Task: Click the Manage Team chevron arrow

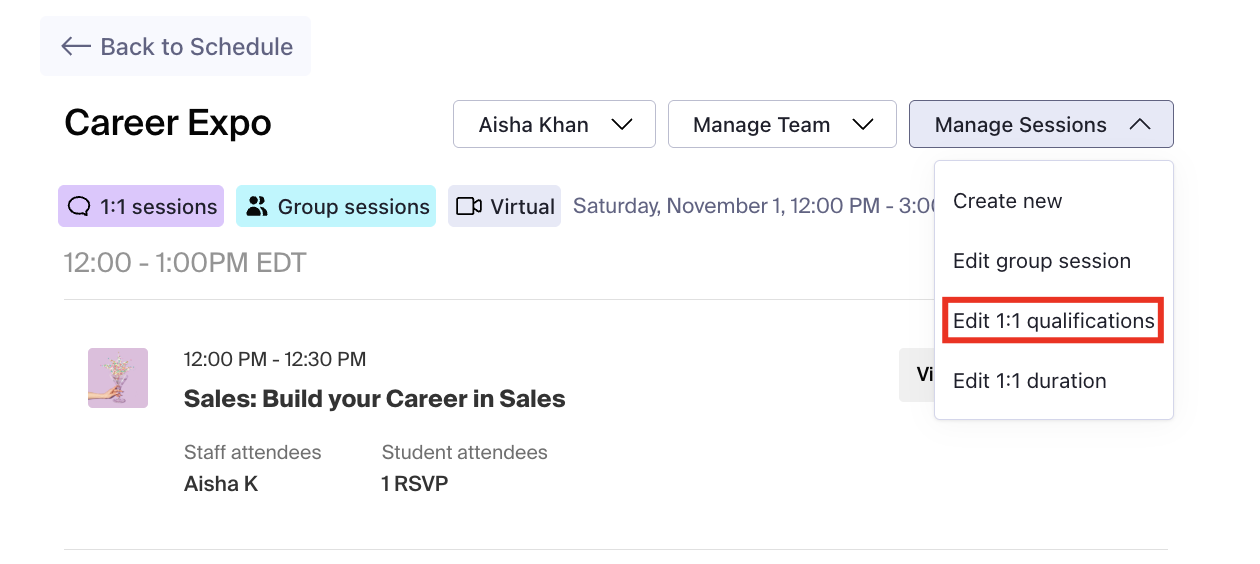Action: pyautogui.click(x=863, y=125)
